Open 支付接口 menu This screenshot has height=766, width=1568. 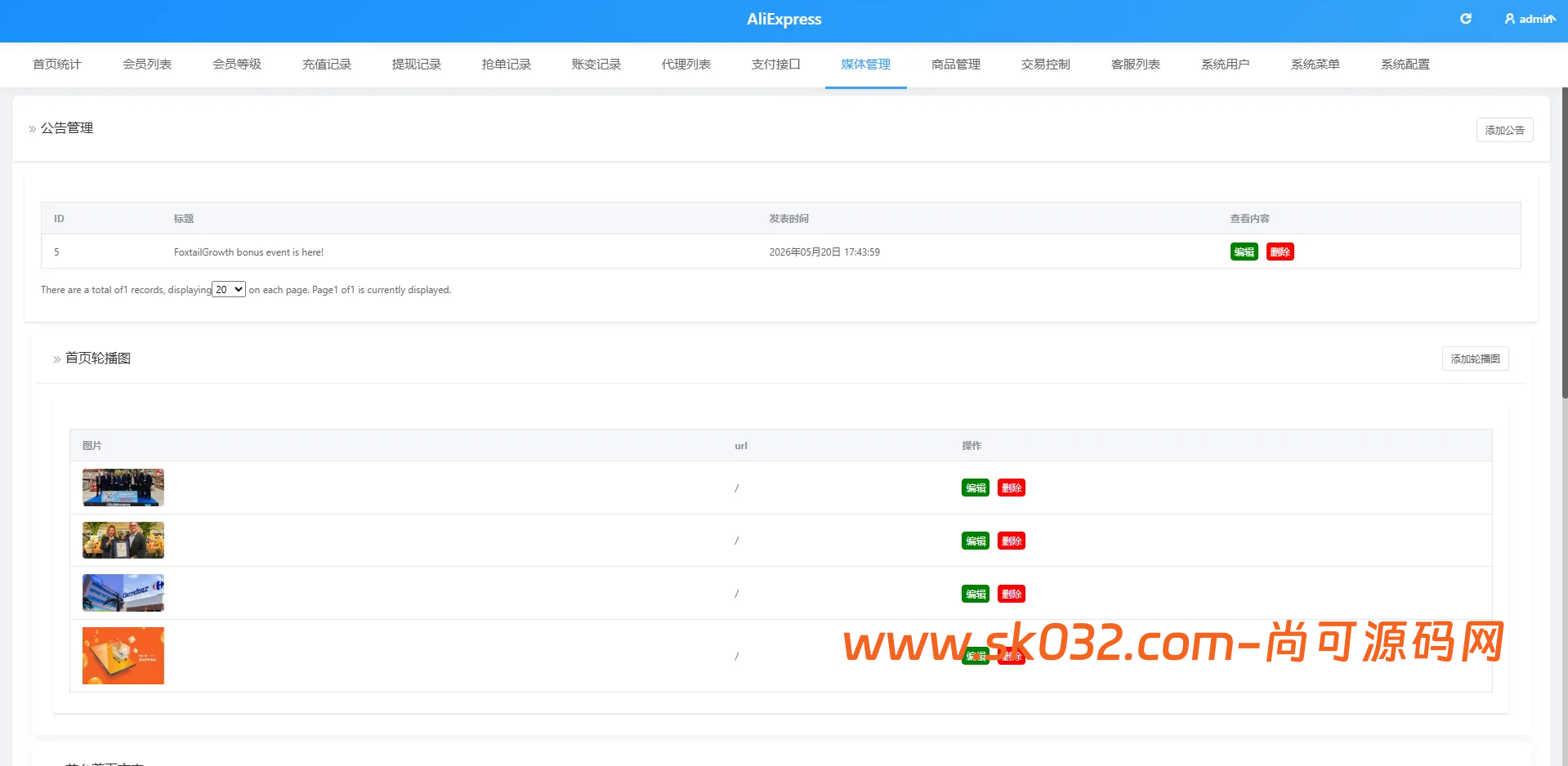(776, 65)
